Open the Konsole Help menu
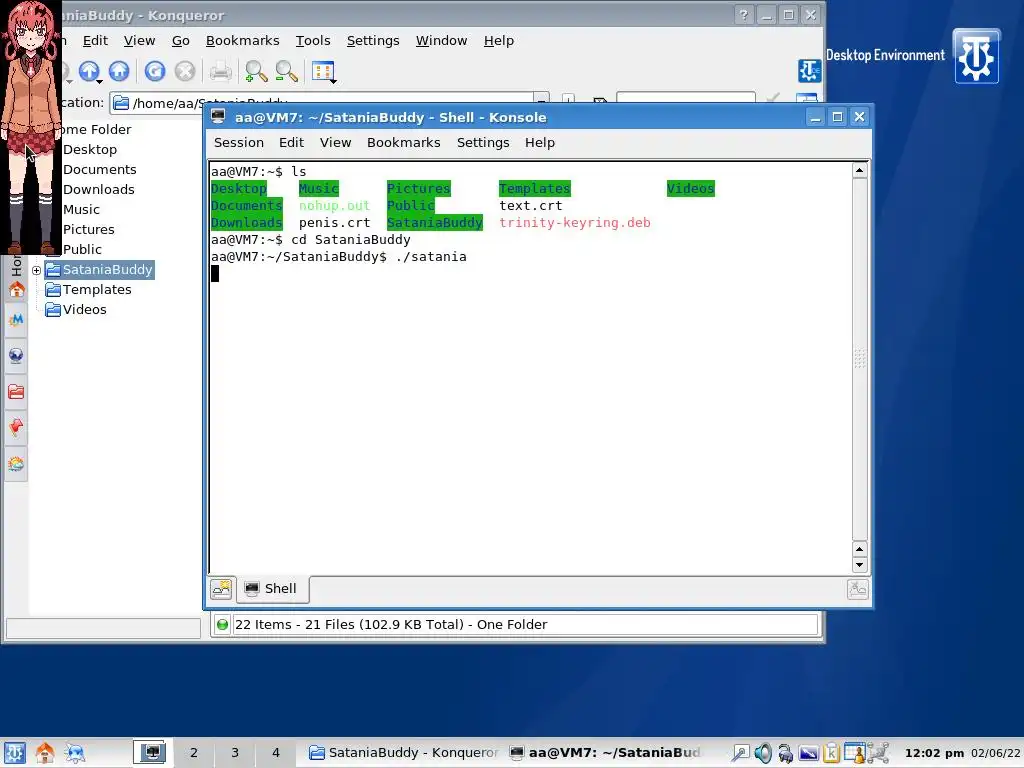Image resolution: width=1024 pixels, height=768 pixels. click(540, 142)
